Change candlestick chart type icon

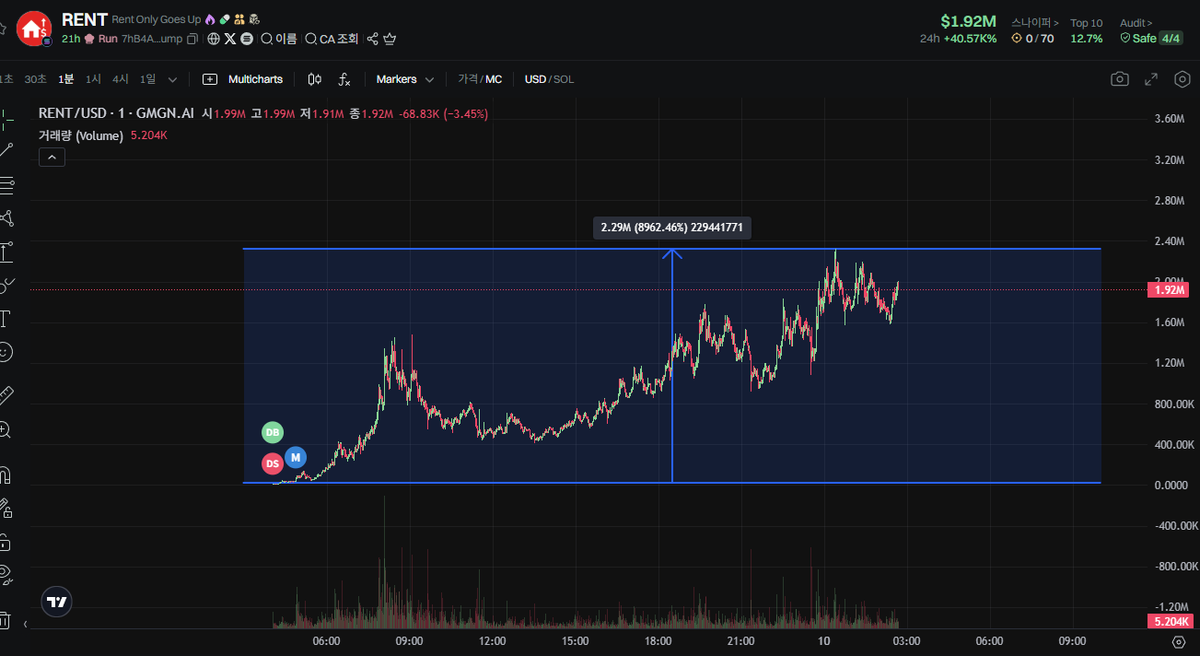pyautogui.click(x=315, y=79)
